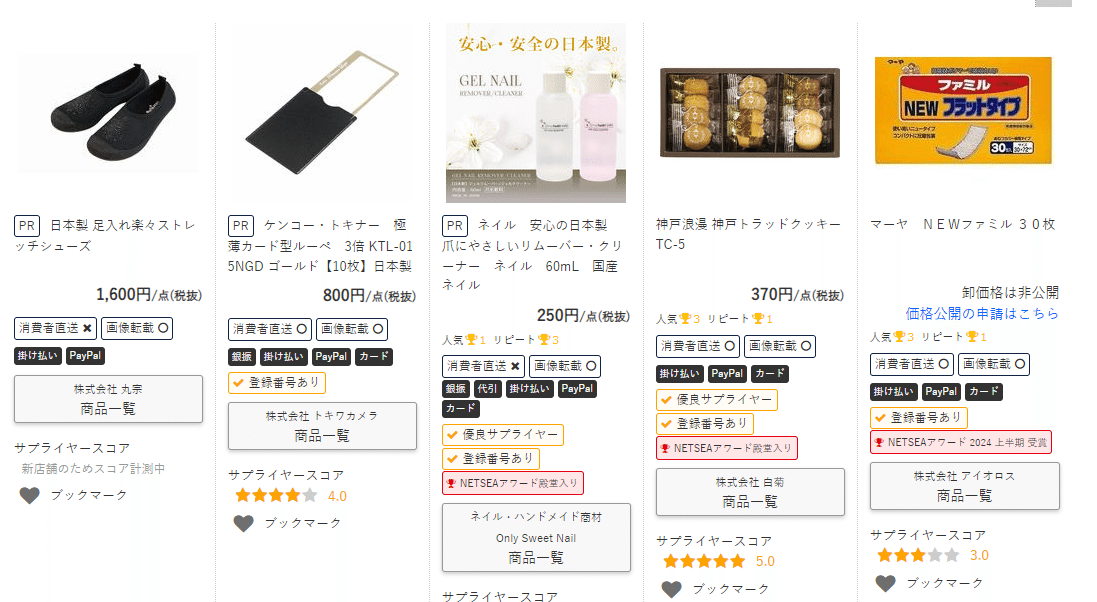Viewport: 1097px width, 602px height.
Task: Open 株式会社 丸宗 商品一覧 button
Action: (108, 399)
